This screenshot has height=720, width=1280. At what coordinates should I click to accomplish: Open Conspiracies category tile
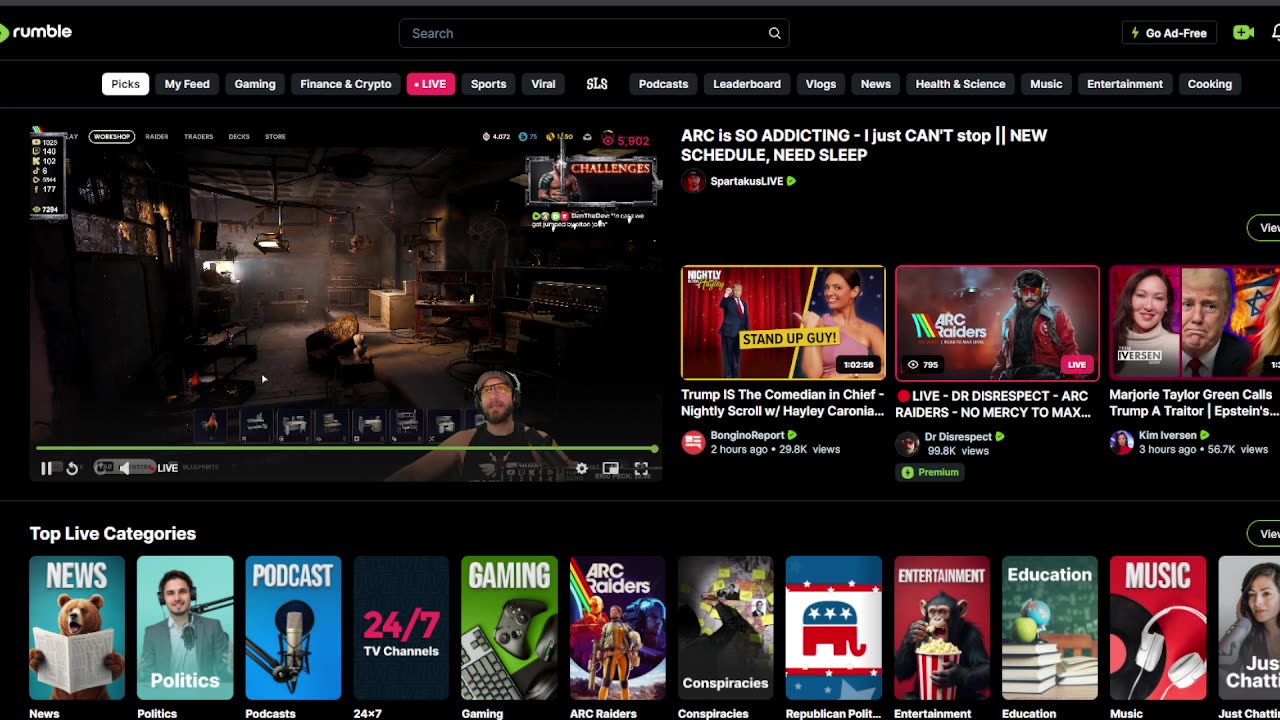point(725,628)
